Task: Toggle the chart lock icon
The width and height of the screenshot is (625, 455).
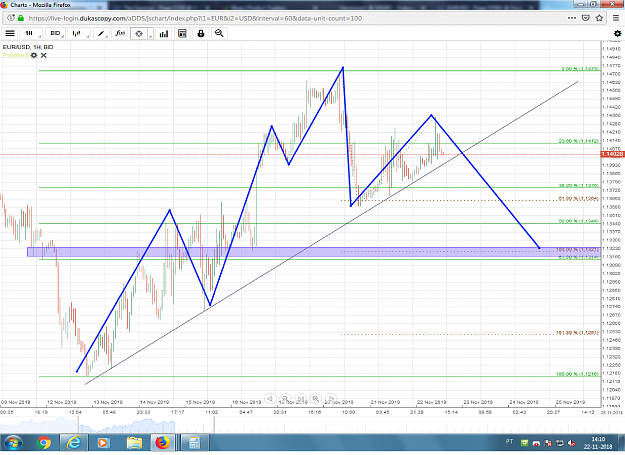Action: tap(200, 33)
